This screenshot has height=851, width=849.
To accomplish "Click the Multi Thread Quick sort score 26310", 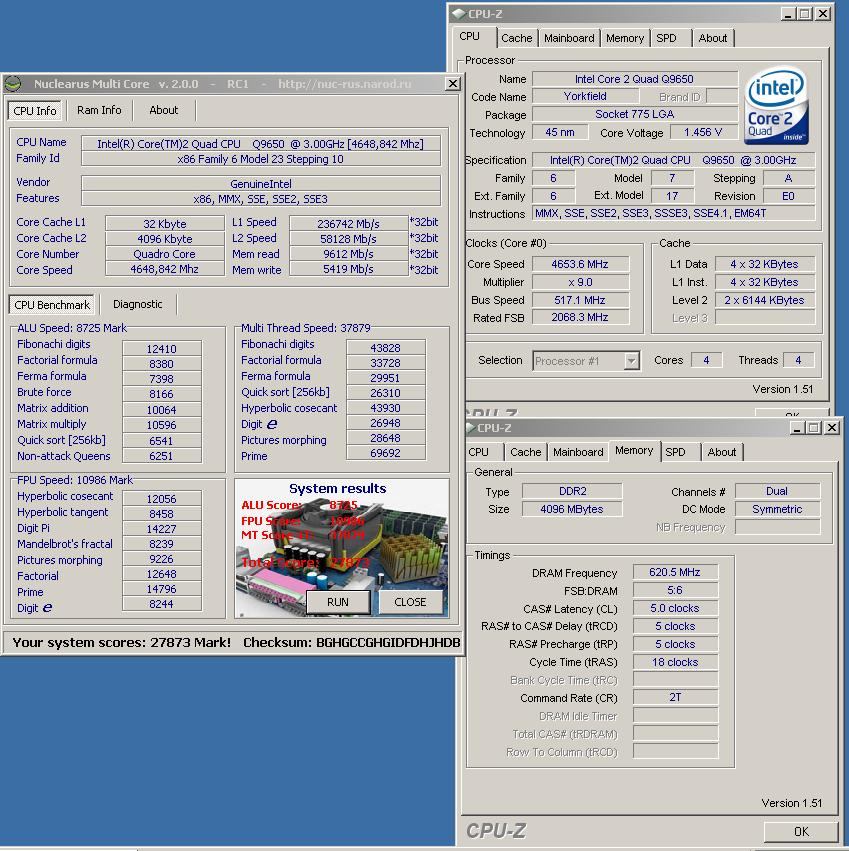I will (x=385, y=392).
